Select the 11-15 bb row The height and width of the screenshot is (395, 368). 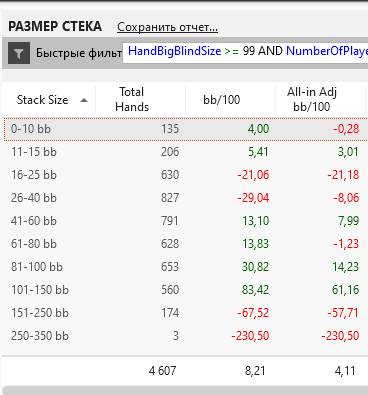pyautogui.click(x=185, y=152)
